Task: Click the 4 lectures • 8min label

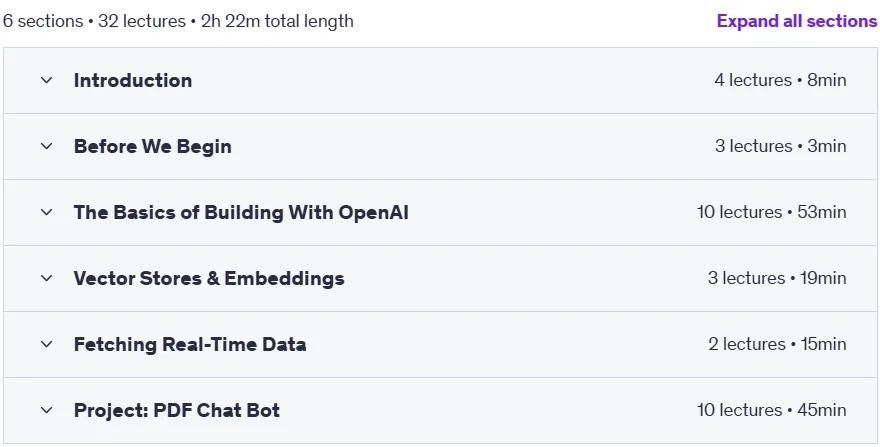Action: pos(780,80)
